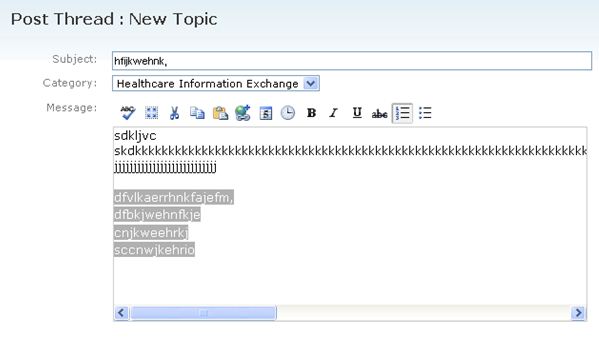599x363 pixels.
Task: Toggle underline formatting
Action: [x=357, y=113]
